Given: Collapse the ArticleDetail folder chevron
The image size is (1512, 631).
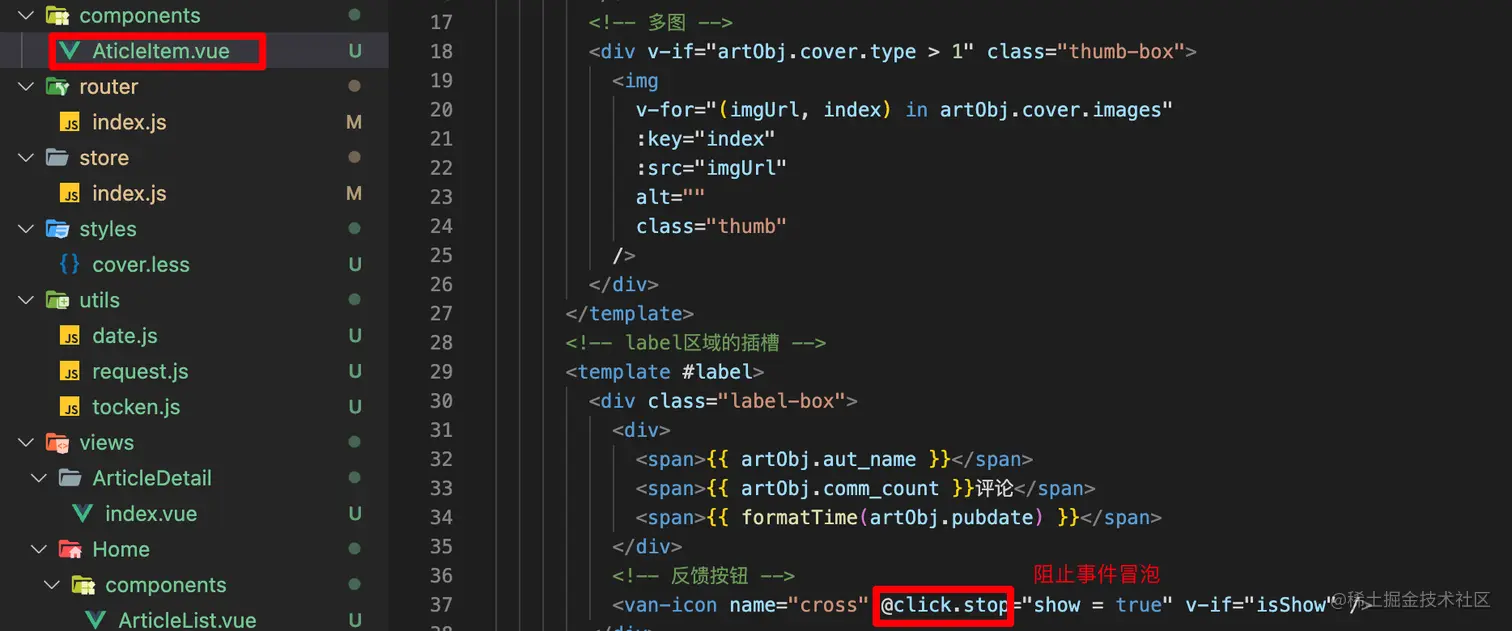Looking at the screenshot, I should click(40, 478).
